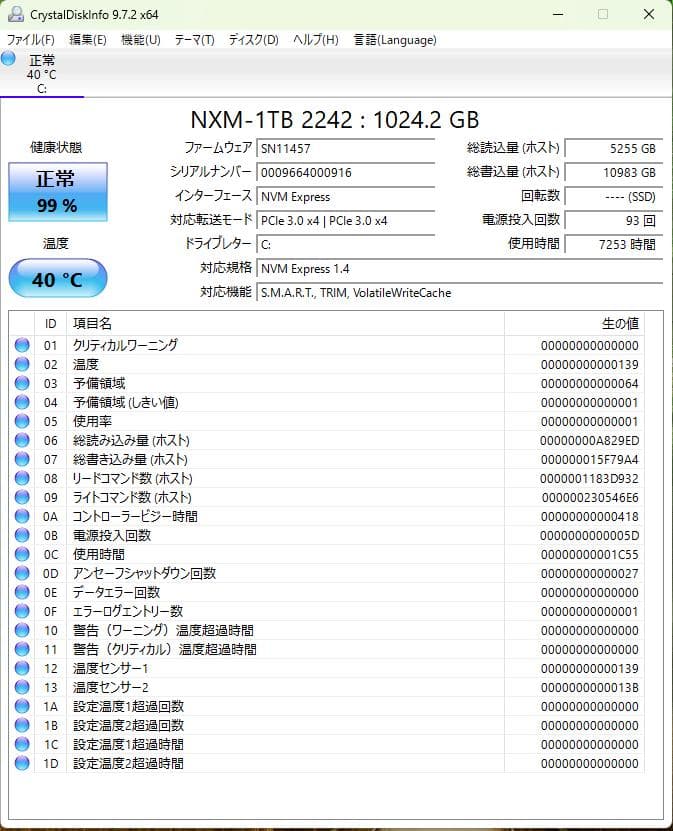
Task: Open the ディスク(D) menu
Action: [x=253, y=40]
